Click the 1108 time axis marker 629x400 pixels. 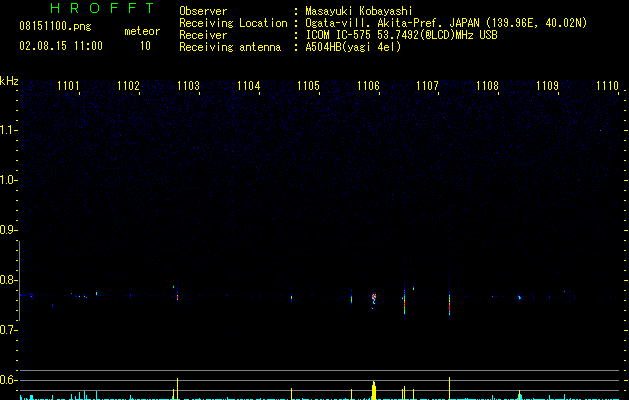(x=487, y=85)
